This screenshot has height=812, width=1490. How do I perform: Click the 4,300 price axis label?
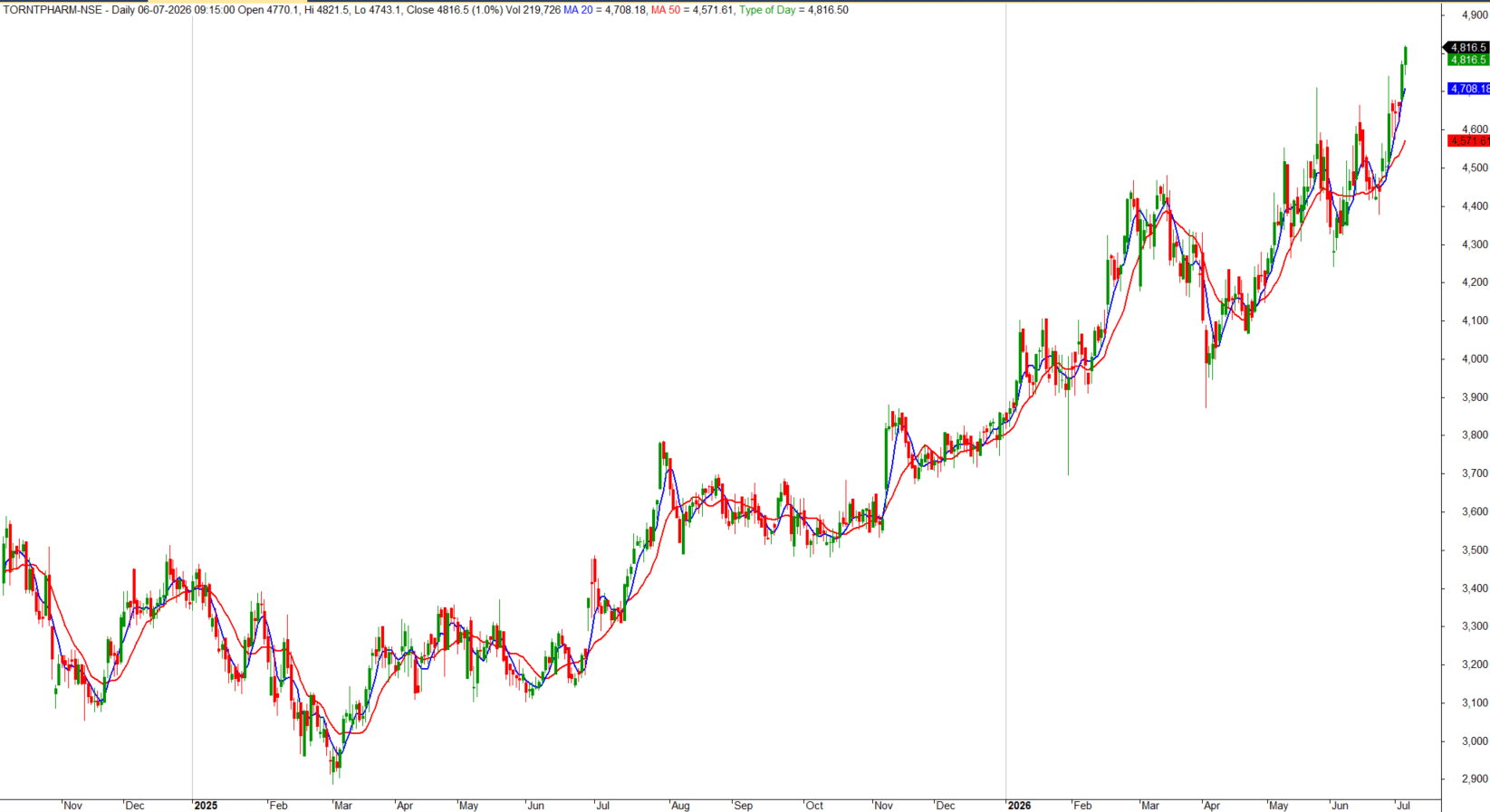pyautogui.click(x=1475, y=244)
